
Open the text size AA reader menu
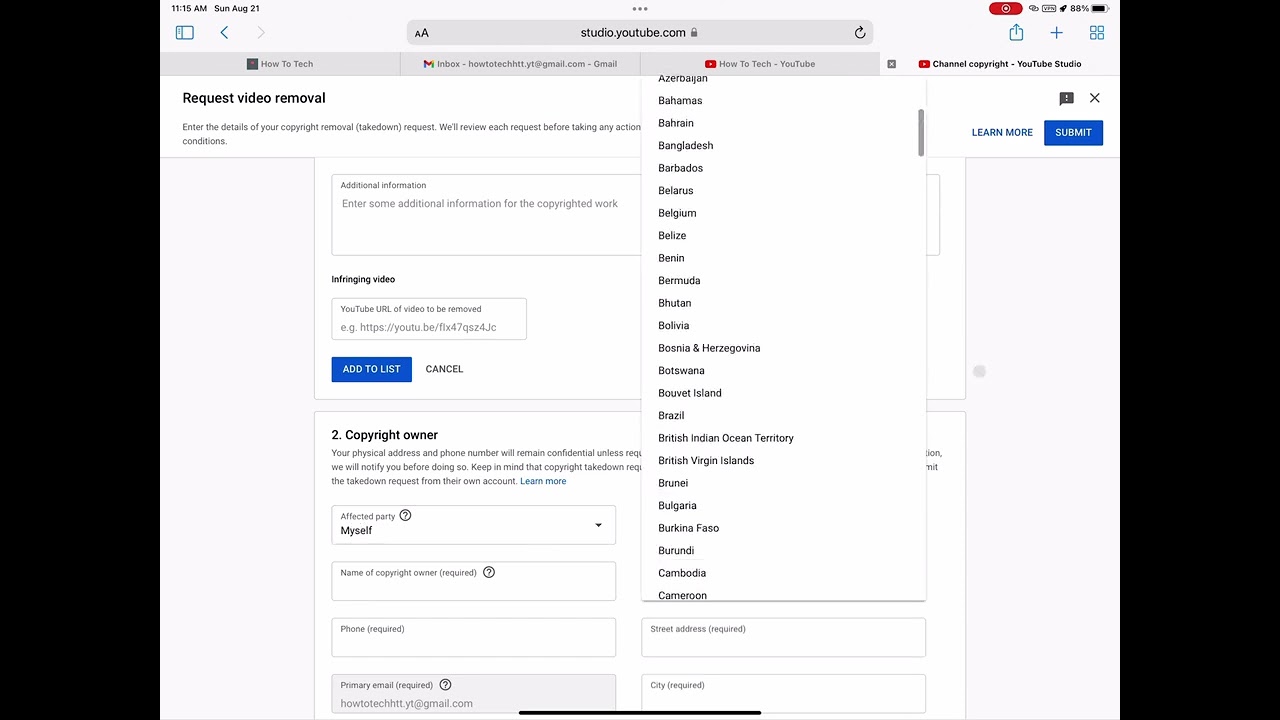tap(422, 33)
